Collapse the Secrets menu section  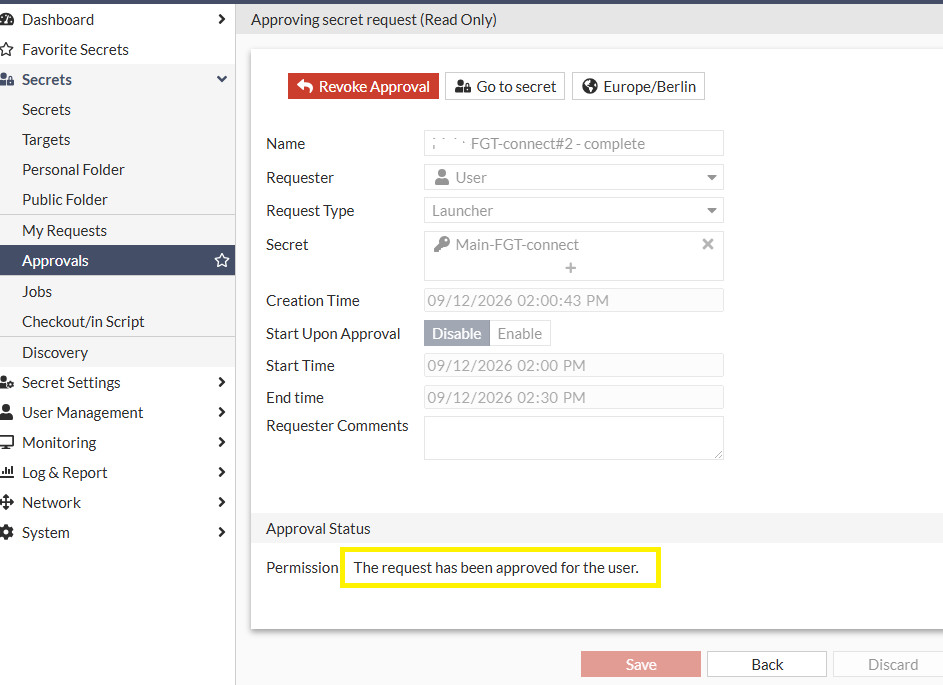[x=222, y=79]
